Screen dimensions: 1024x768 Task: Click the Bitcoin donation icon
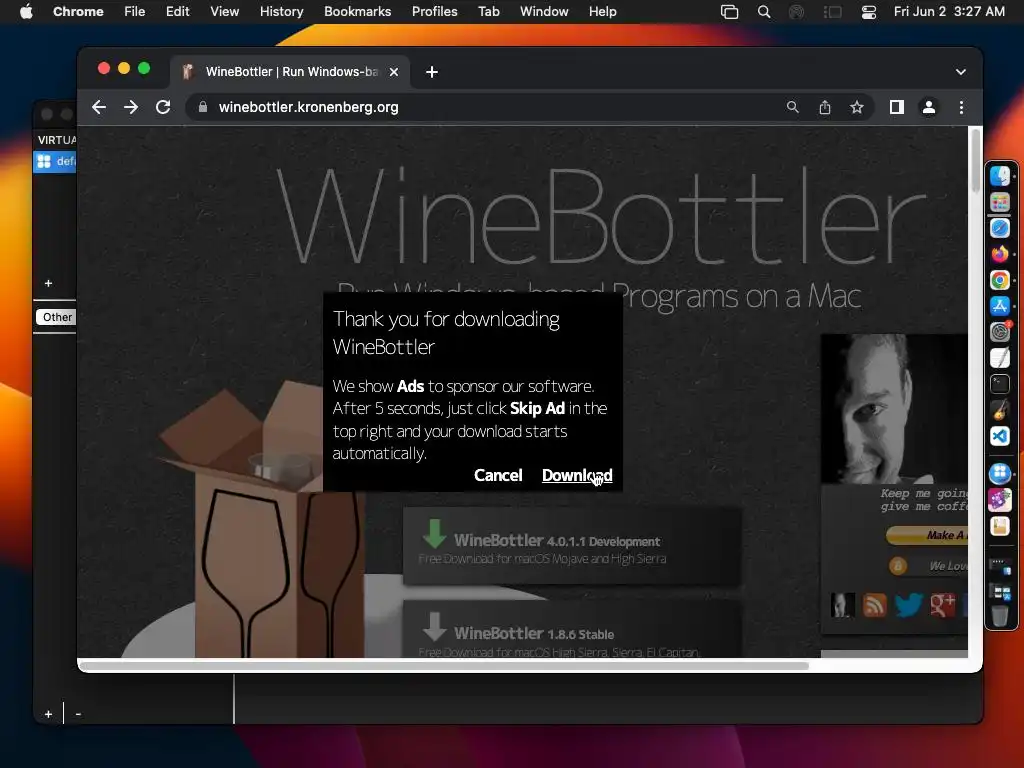(898, 566)
